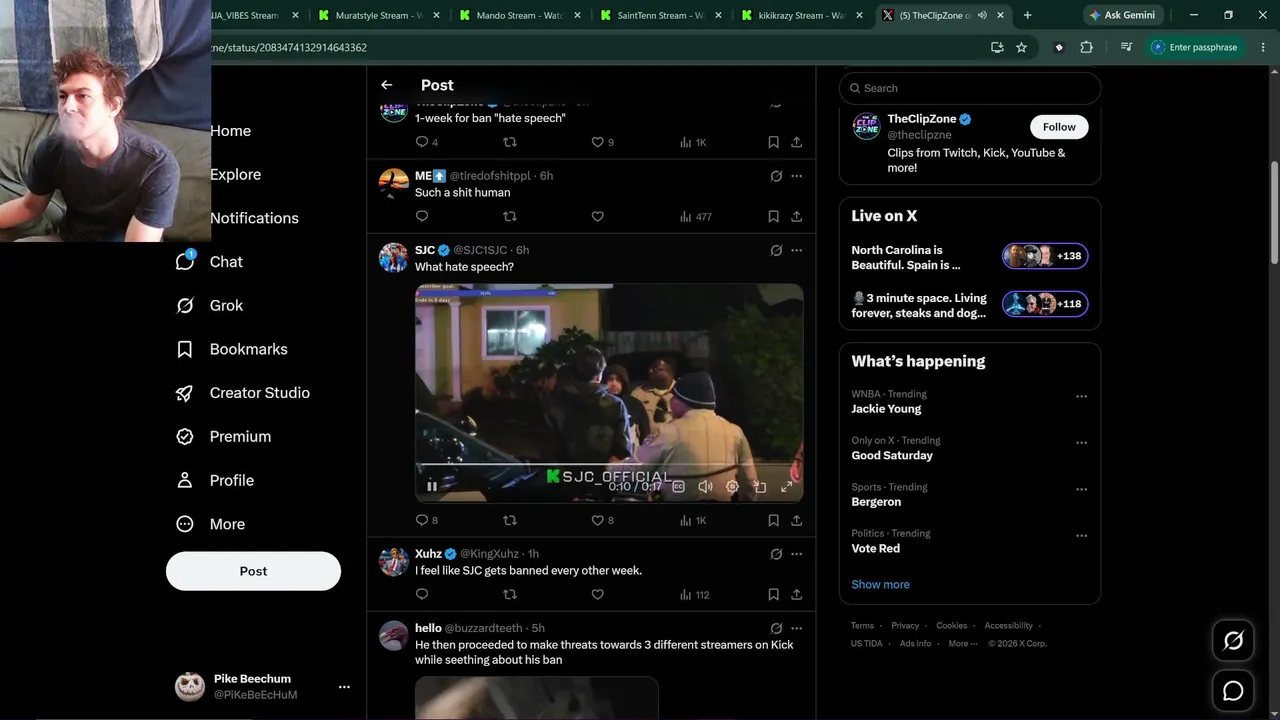This screenshot has height=720, width=1280.
Task: Seek on the SJC video progress bar
Action: (609, 465)
